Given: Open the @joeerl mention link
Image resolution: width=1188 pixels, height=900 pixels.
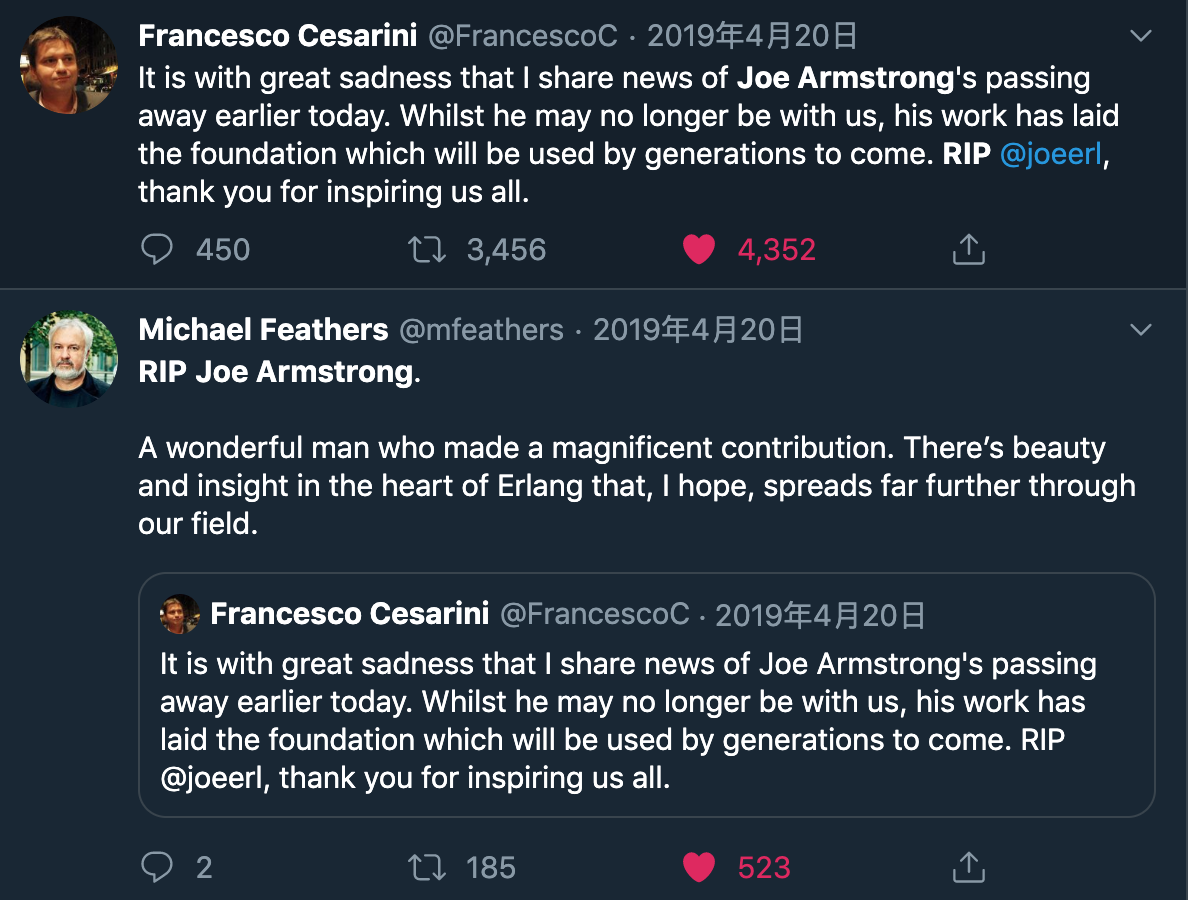Looking at the screenshot, I should 1049,154.
